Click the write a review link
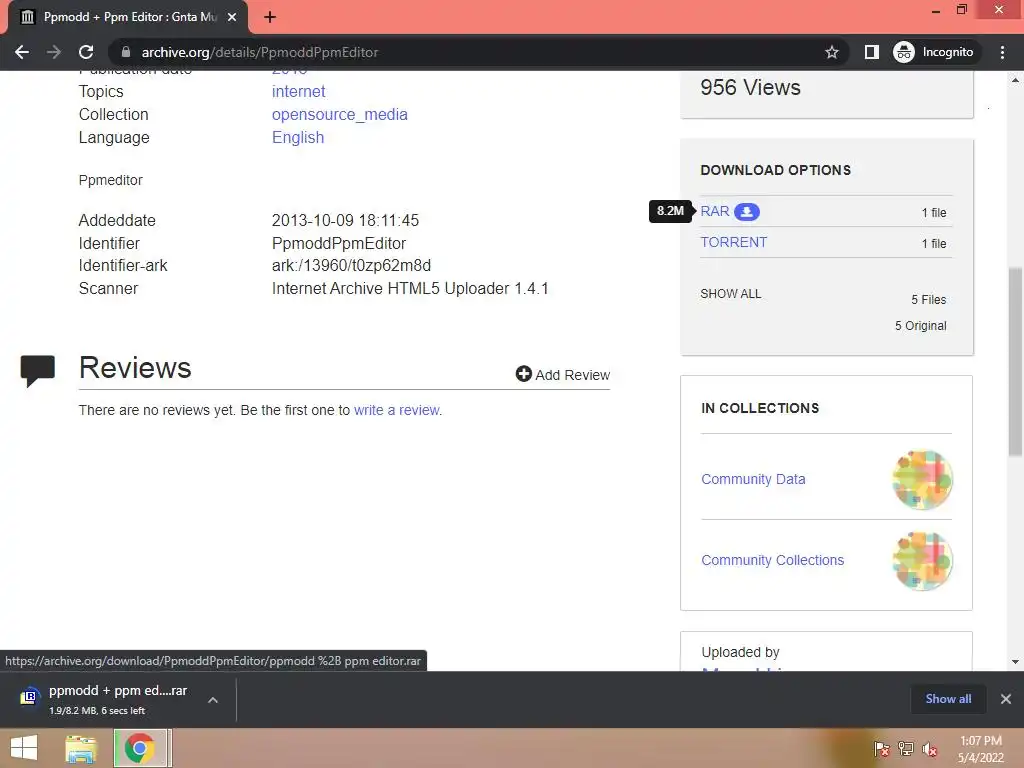The width and height of the screenshot is (1024, 768). [397, 410]
